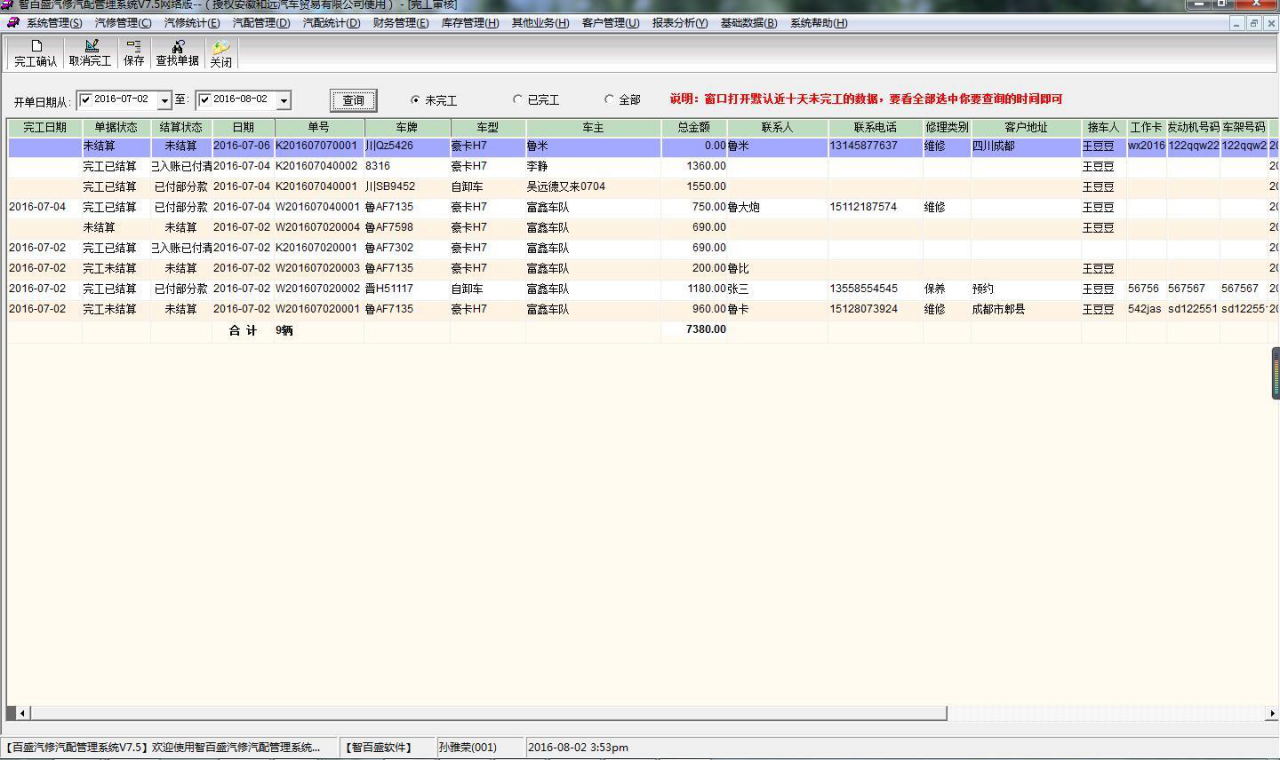Open the 系统帮助(H) menu

tap(818, 23)
